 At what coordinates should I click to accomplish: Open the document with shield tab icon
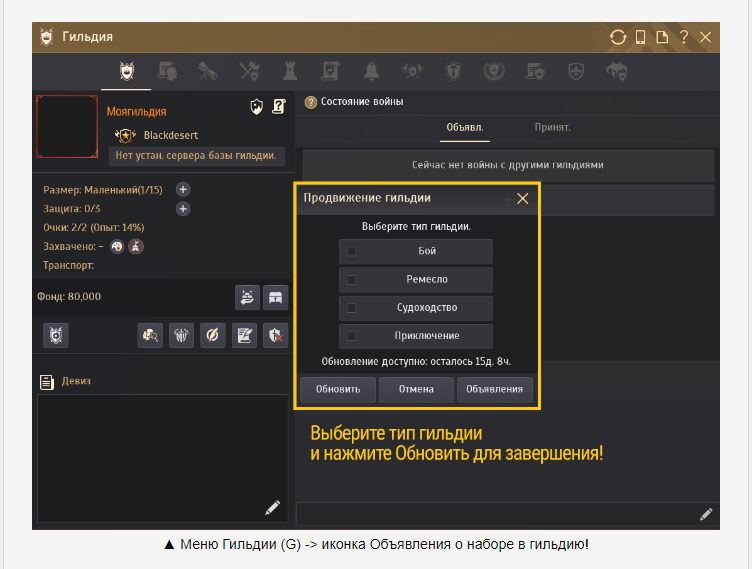click(x=535, y=71)
